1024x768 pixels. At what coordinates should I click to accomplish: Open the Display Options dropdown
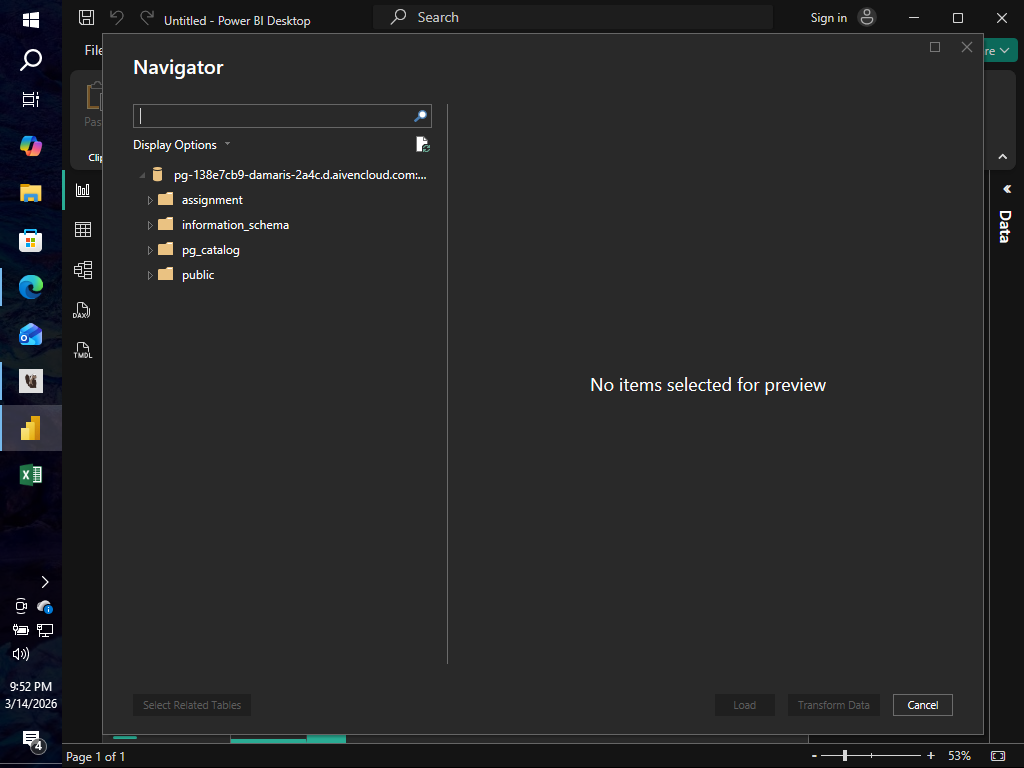[182, 144]
